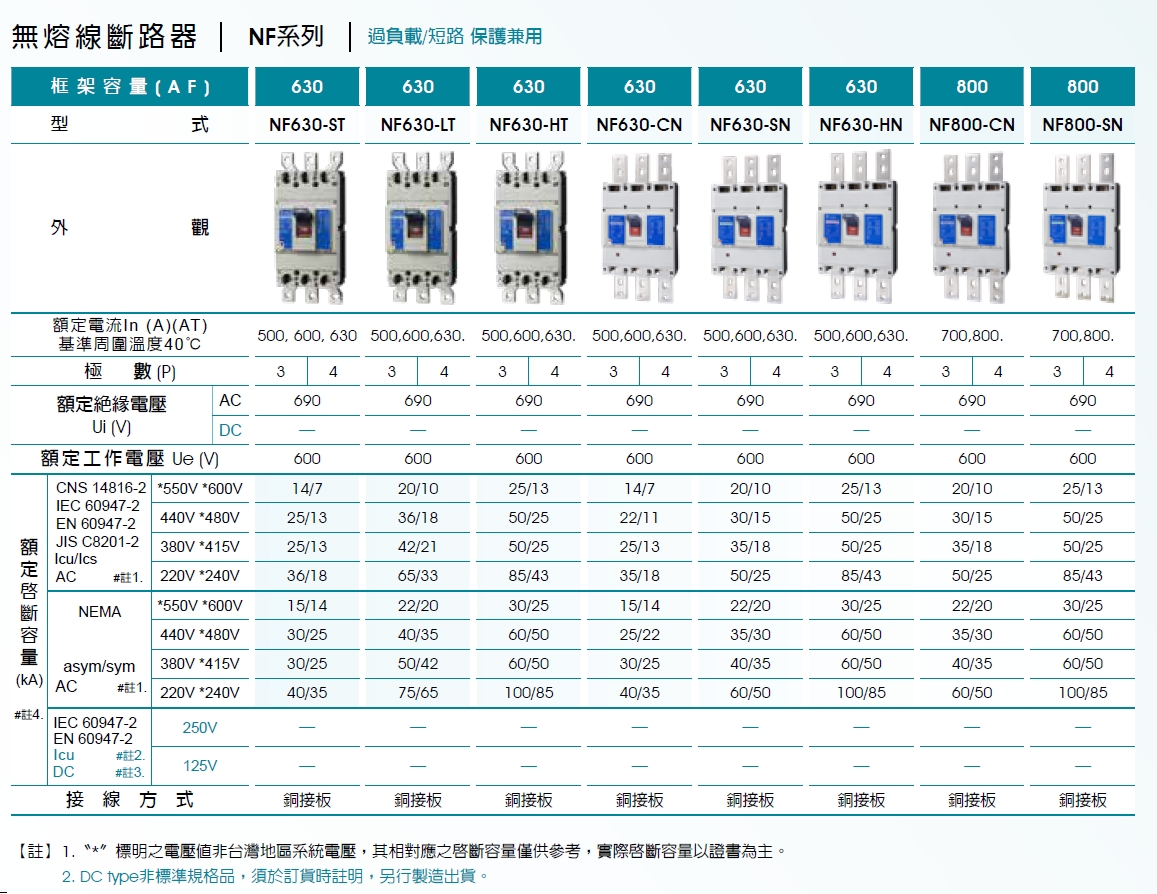
Task: Click the 25/22 value under NF630-CN
Action: click(x=639, y=634)
